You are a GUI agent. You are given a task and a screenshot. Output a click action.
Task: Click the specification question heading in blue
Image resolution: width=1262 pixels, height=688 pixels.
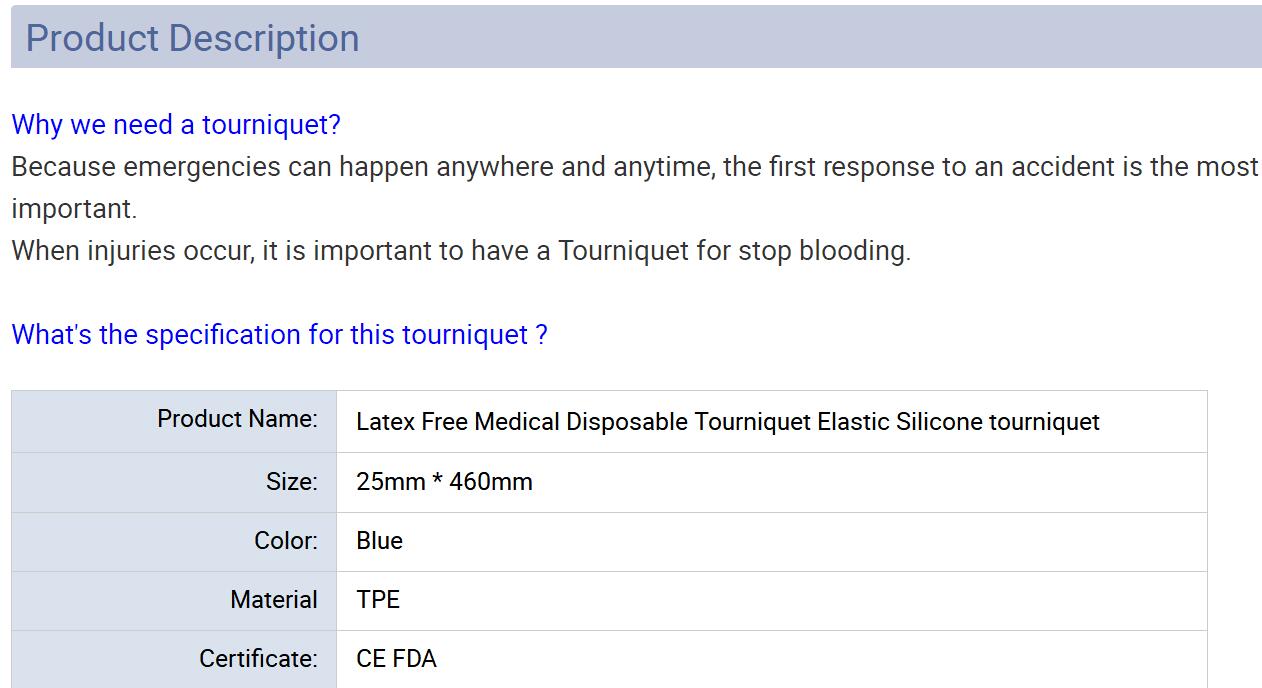pyautogui.click(x=279, y=334)
